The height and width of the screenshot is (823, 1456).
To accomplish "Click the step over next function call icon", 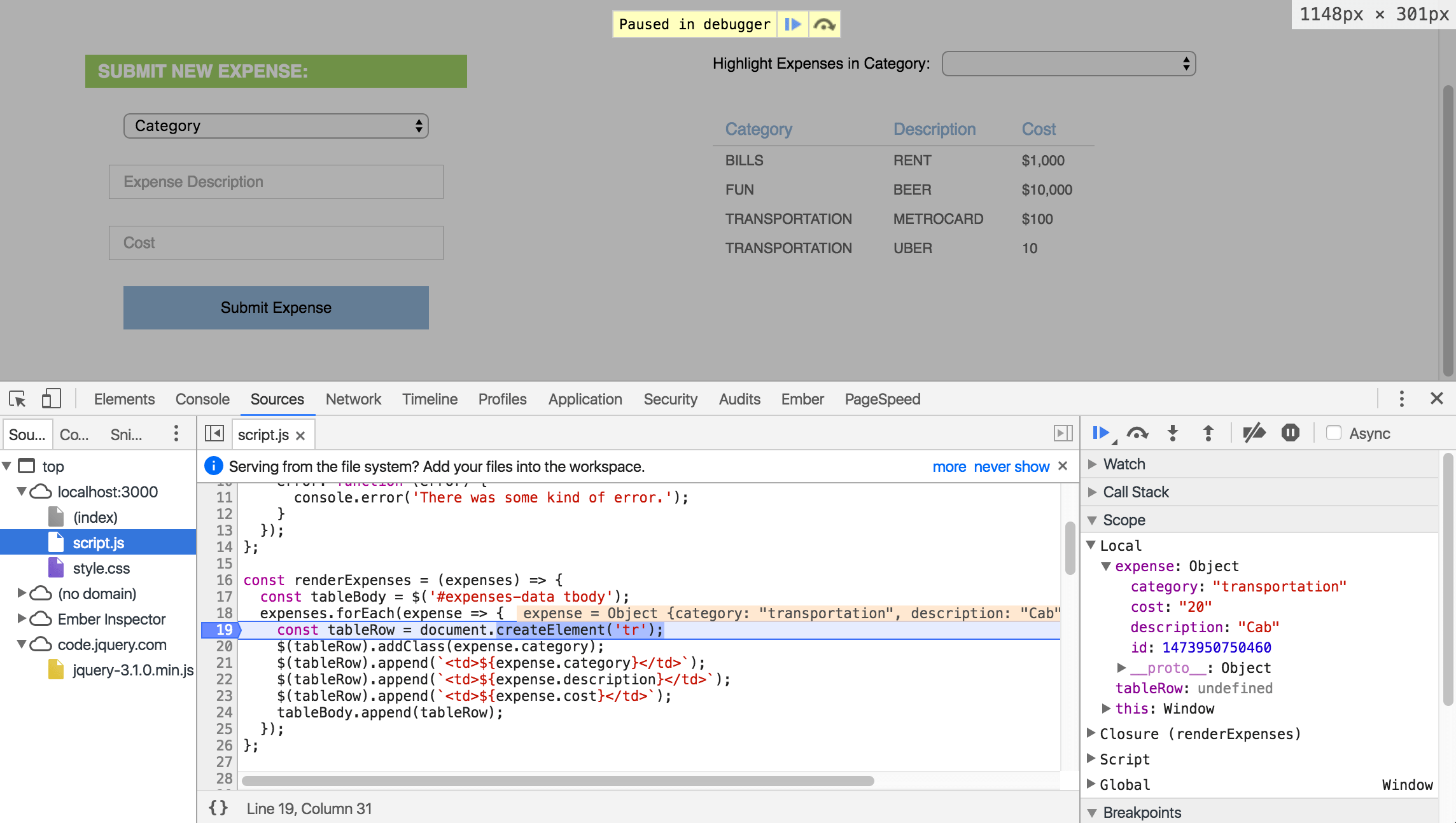I will [1138, 432].
